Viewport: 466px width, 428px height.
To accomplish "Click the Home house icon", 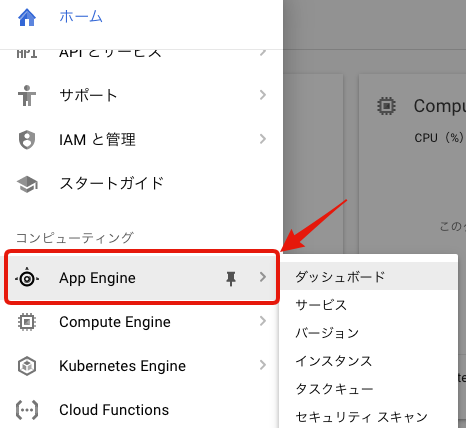I will 27,17.
